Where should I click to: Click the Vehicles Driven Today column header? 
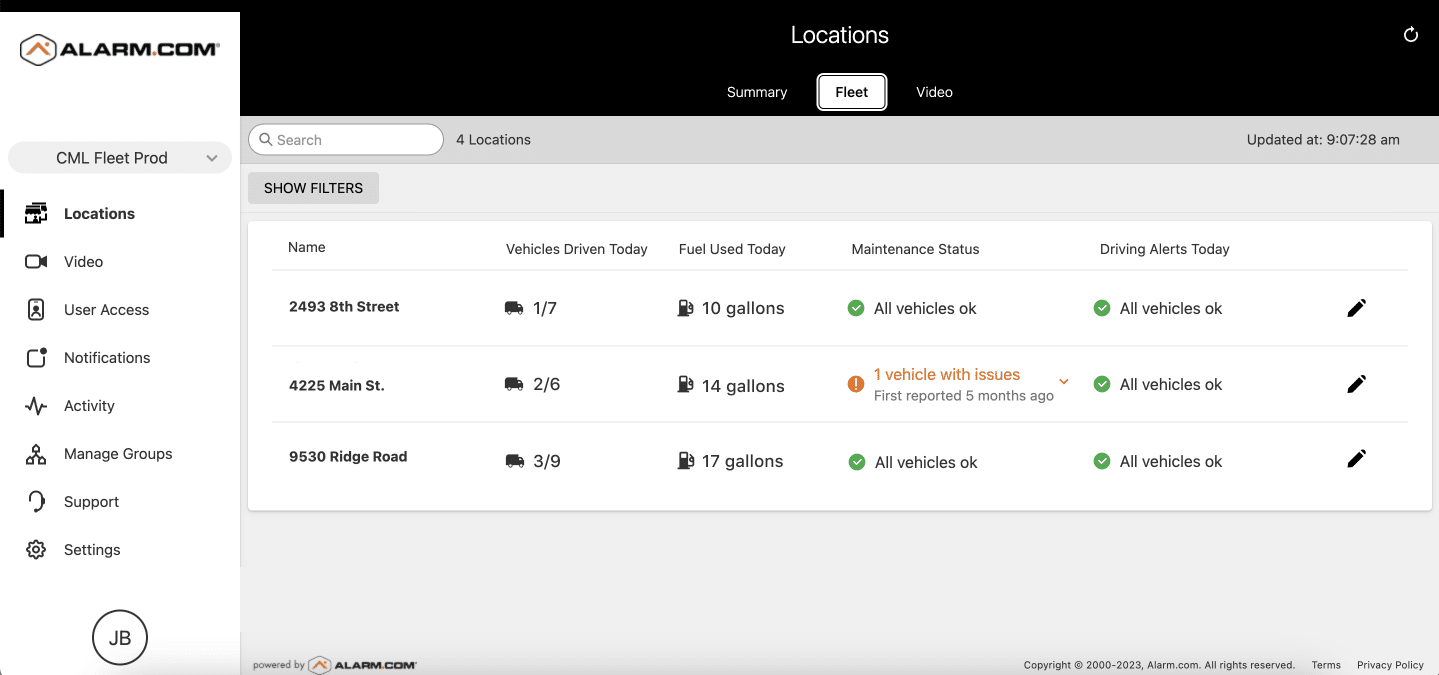[577, 249]
